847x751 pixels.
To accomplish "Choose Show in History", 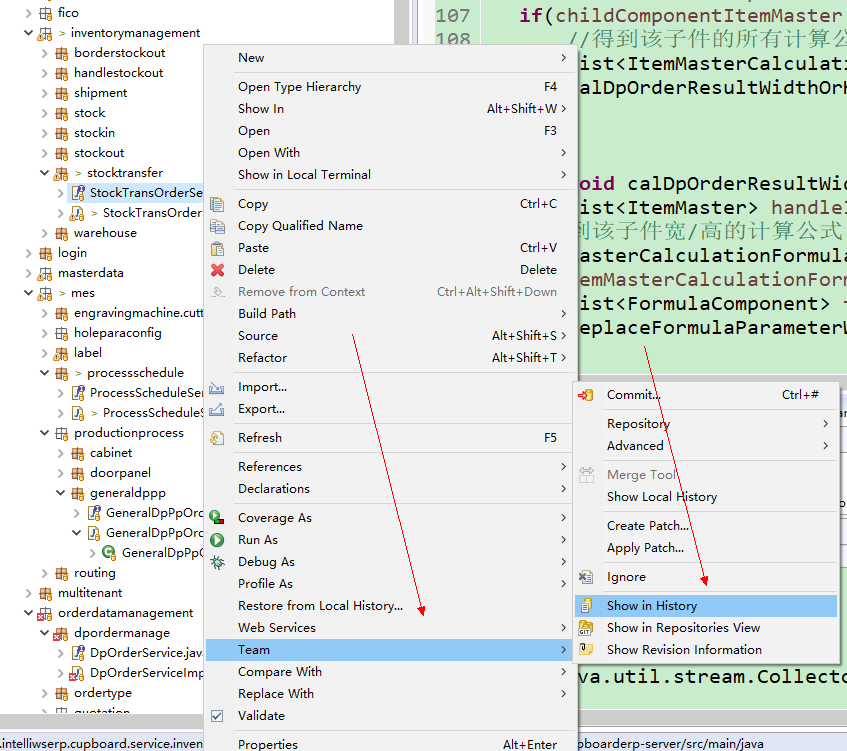I will [x=707, y=606].
